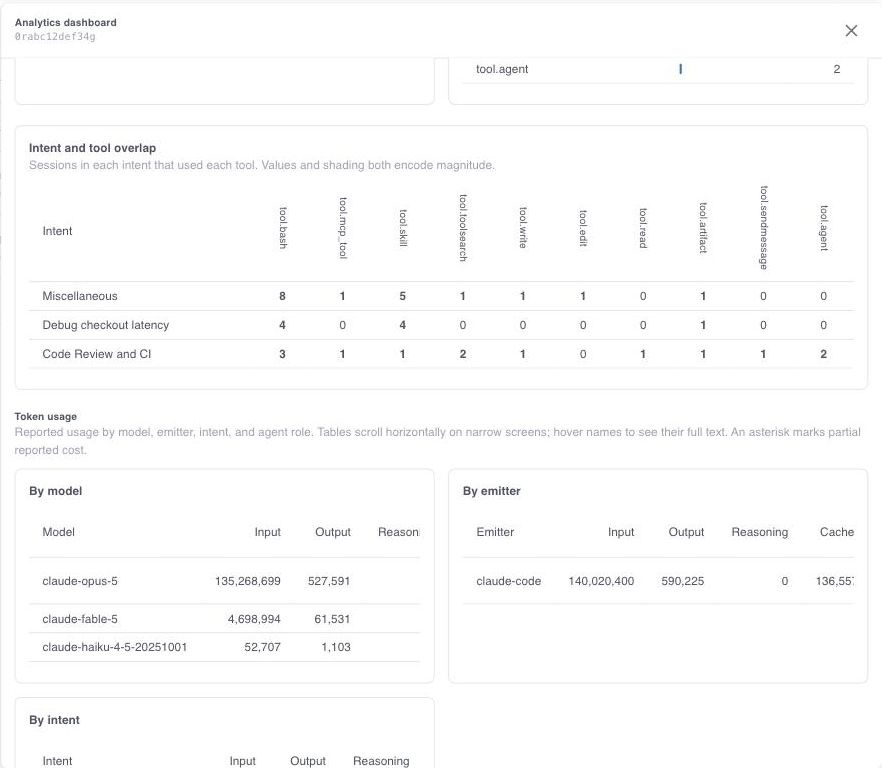The height and width of the screenshot is (768, 882).
Task: Click Output header in By emitter table
Action: 686,532
